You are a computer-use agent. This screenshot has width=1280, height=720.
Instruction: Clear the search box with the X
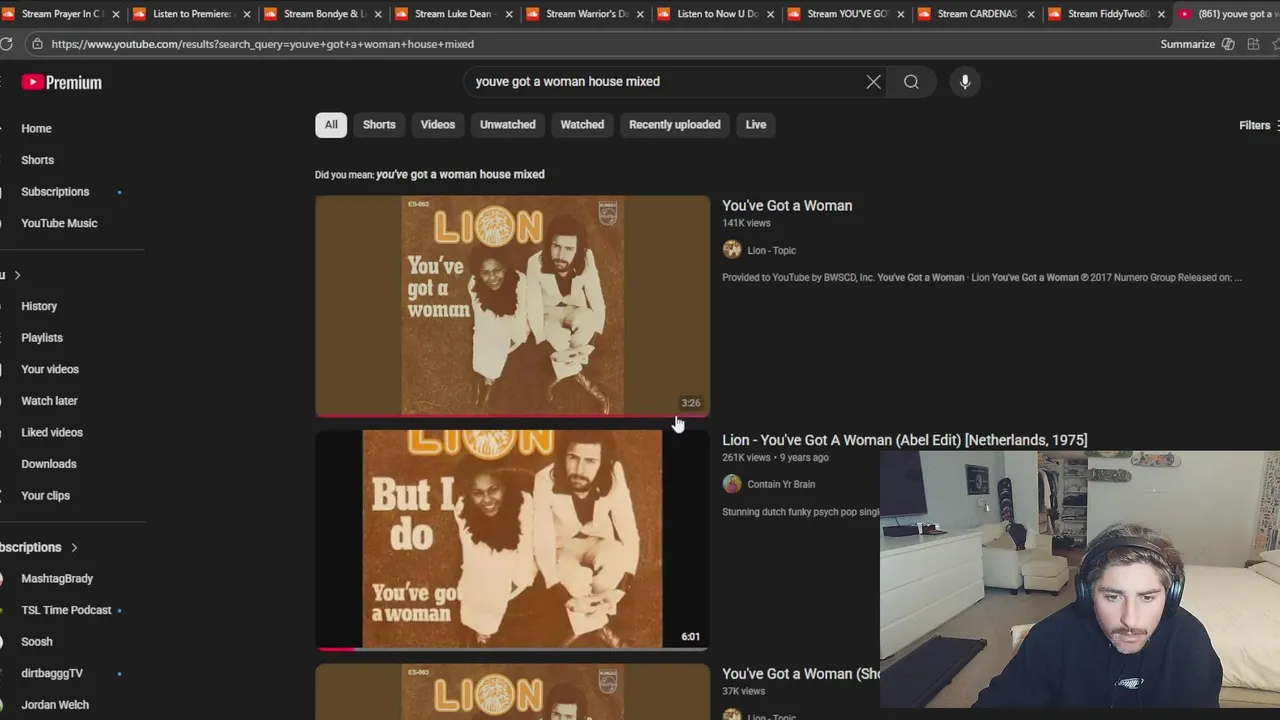[x=873, y=82]
